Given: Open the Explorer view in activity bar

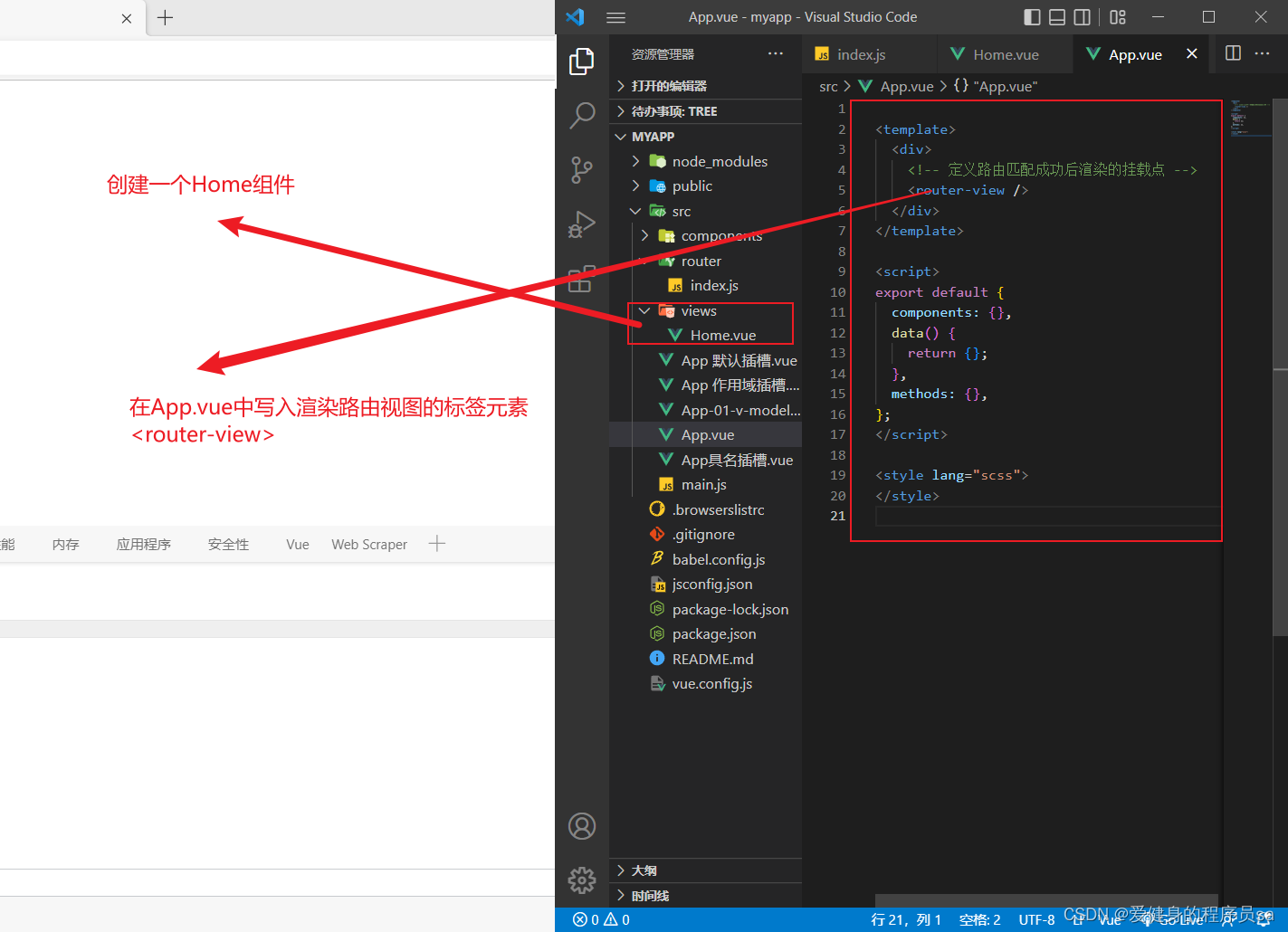Looking at the screenshot, I should [581, 62].
